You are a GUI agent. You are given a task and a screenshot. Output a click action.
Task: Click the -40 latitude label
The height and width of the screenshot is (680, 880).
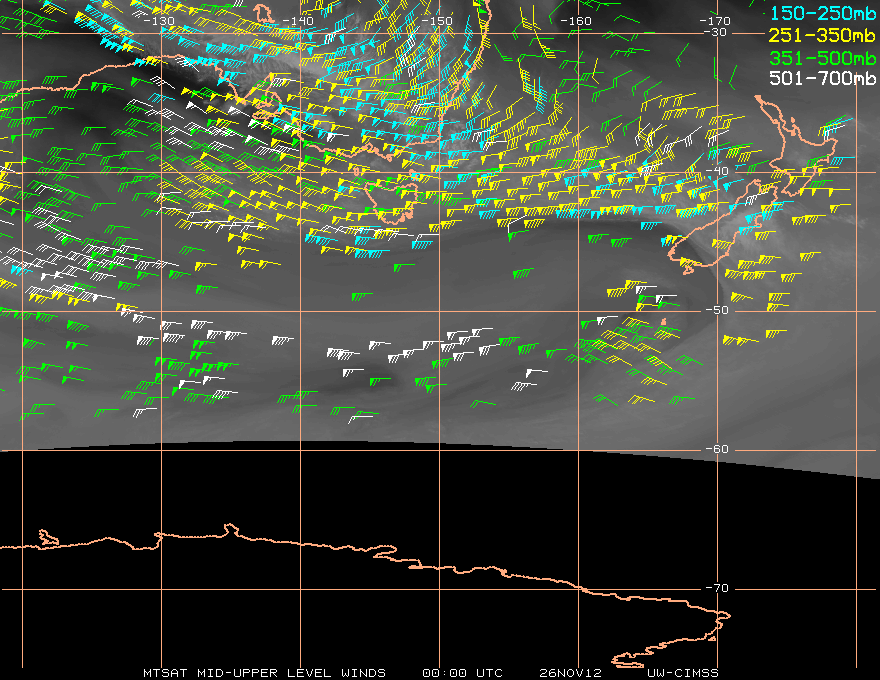tap(716, 171)
